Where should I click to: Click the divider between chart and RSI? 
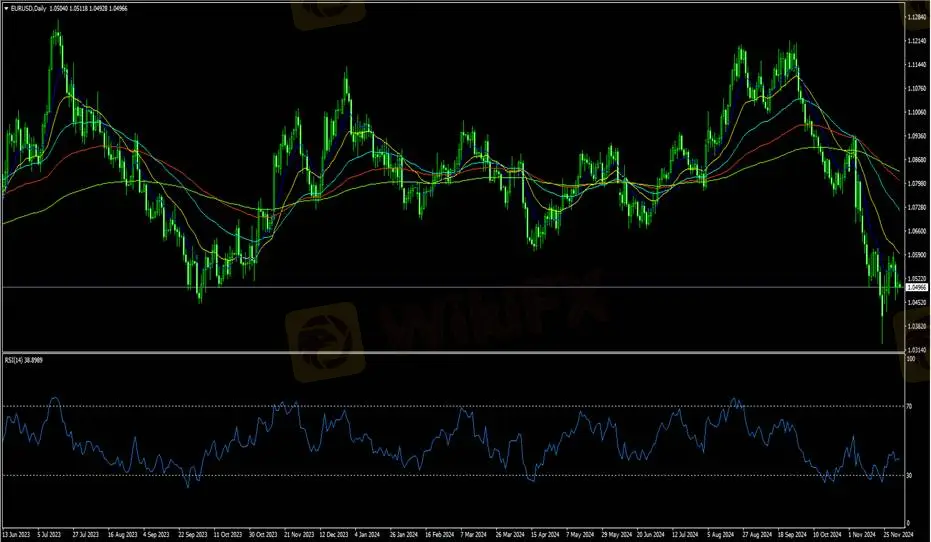450,352
